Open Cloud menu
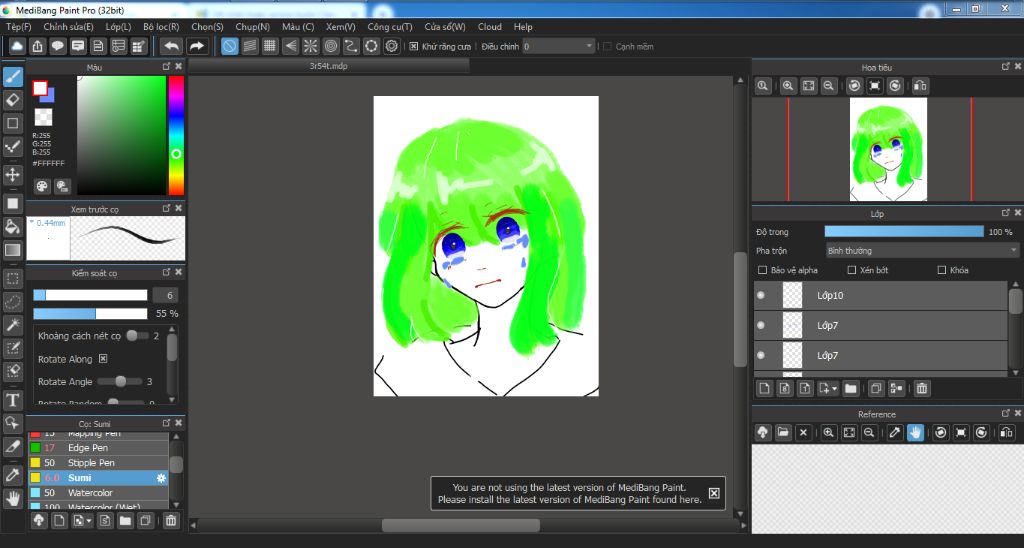1024x548 pixels. [490, 27]
